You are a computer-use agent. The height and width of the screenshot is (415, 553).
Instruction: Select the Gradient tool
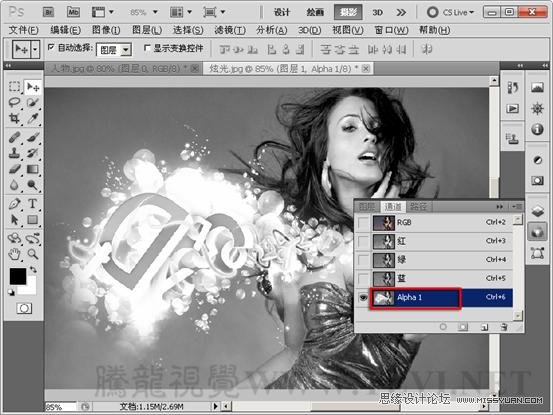click(33, 169)
